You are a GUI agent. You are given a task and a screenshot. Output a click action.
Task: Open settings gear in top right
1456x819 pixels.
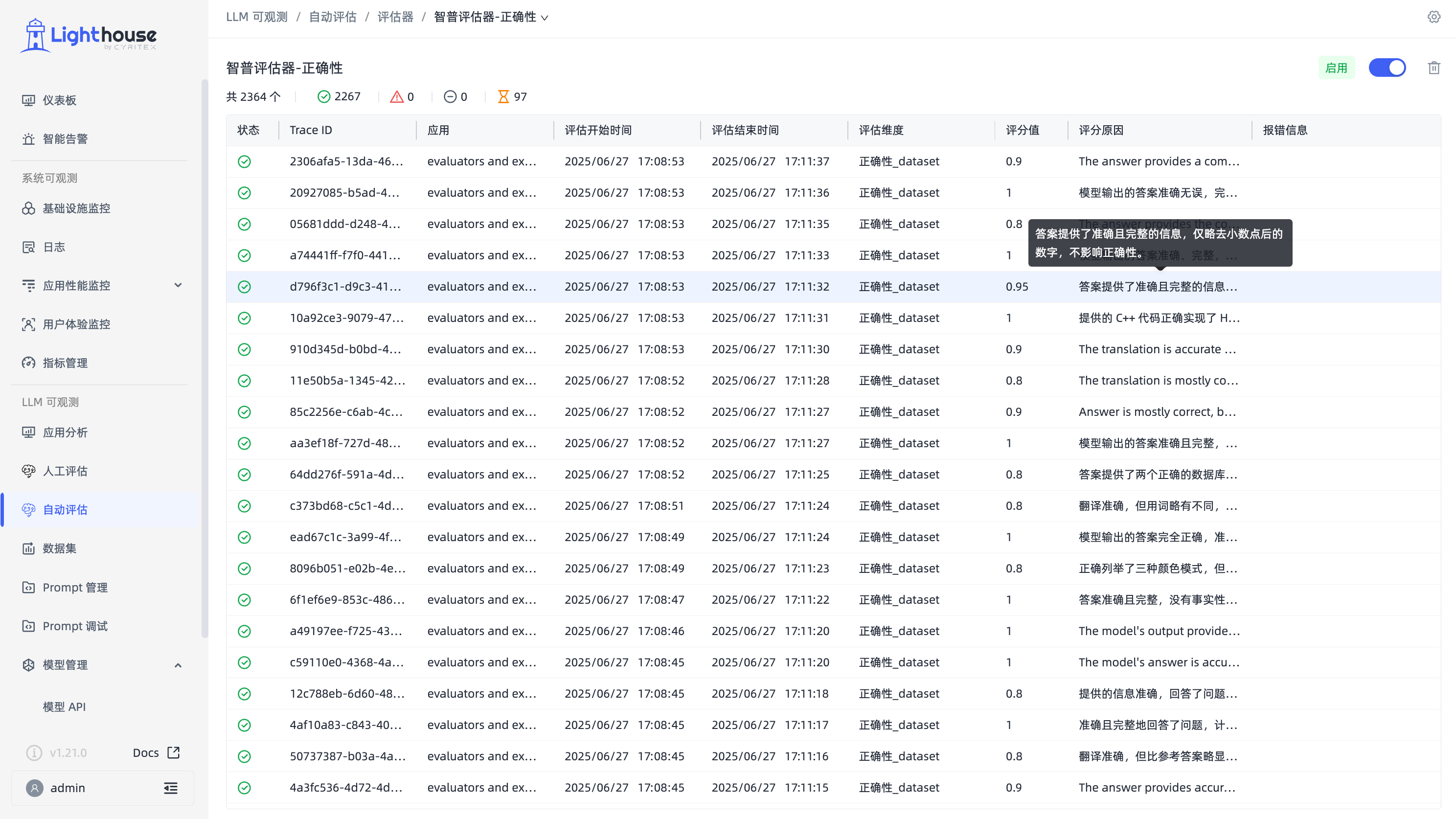(1434, 17)
